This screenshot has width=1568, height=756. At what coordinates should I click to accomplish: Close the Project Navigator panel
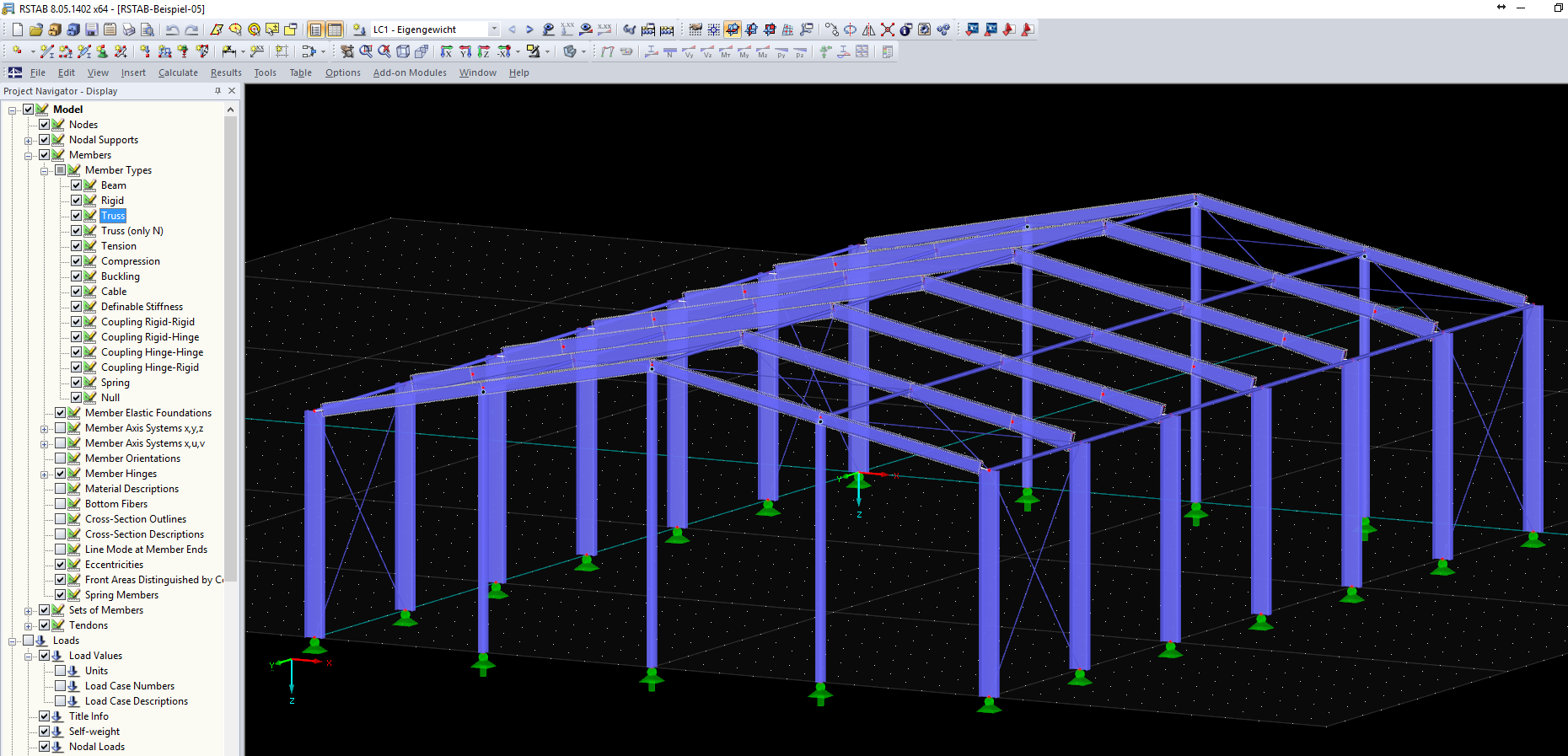click(232, 91)
